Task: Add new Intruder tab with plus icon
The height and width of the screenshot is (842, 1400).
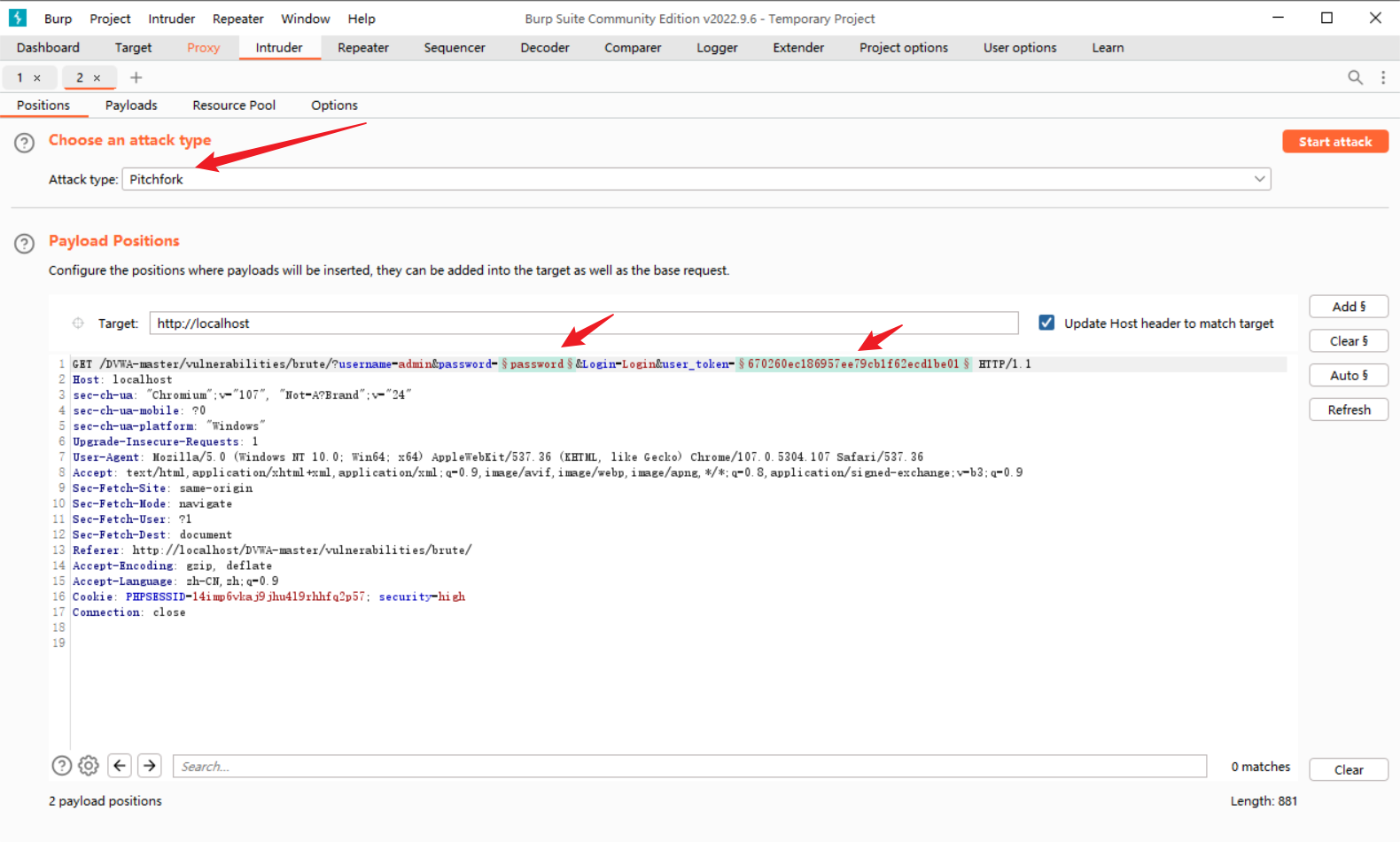Action: tap(136, 78)
